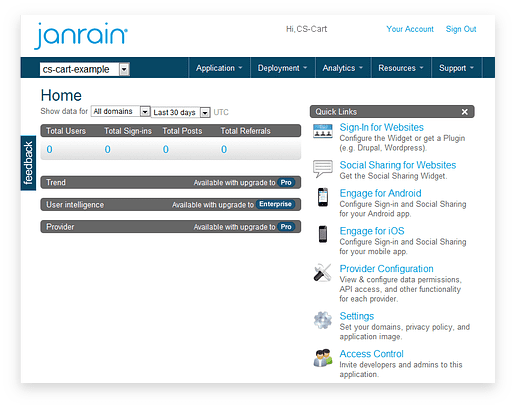Open the Application menu

(x=219, y=68)
